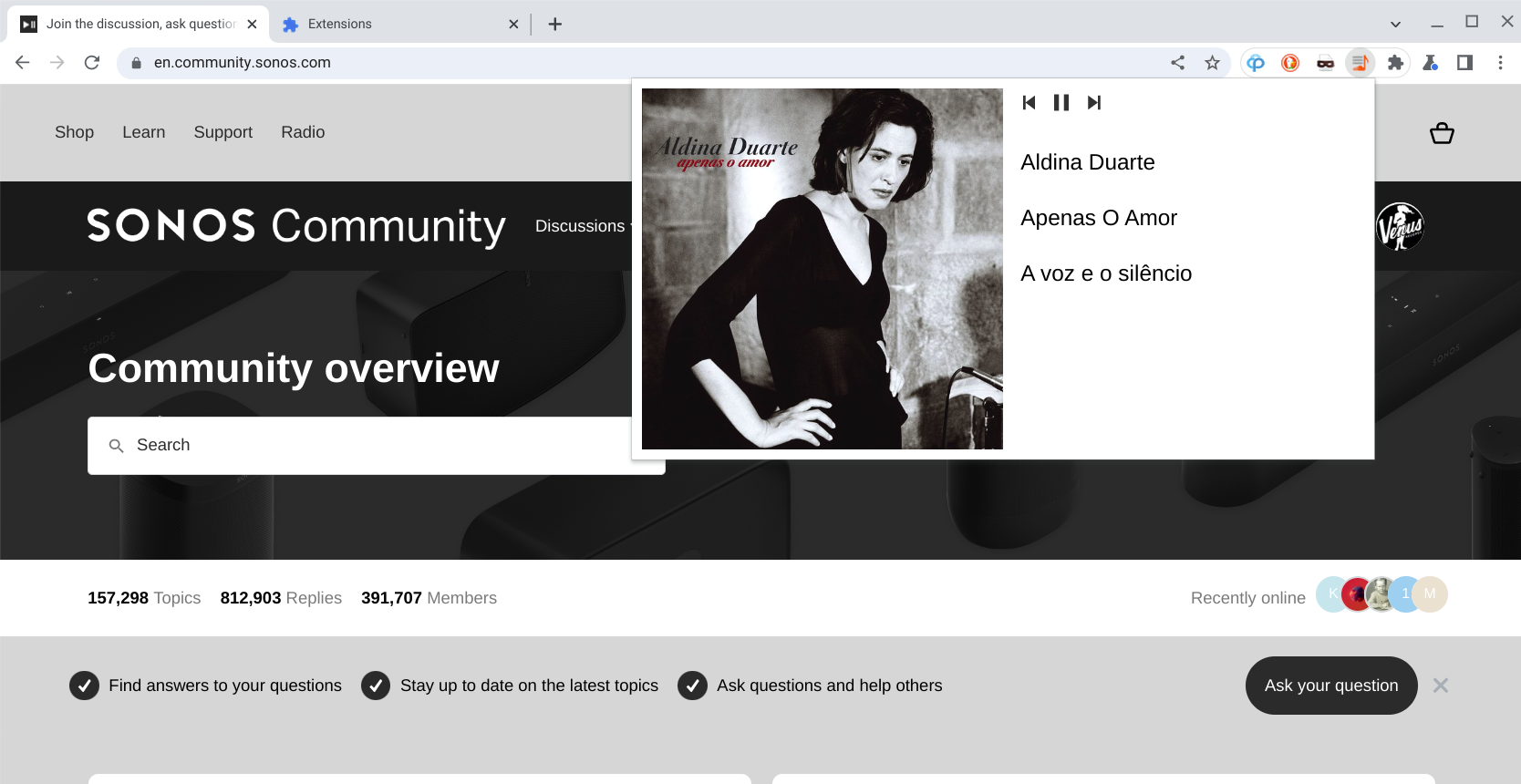Image resolution: width=1521 pixels, height=784 pixels.
Task: Toggle the browser side panel
Action: 1464,62
